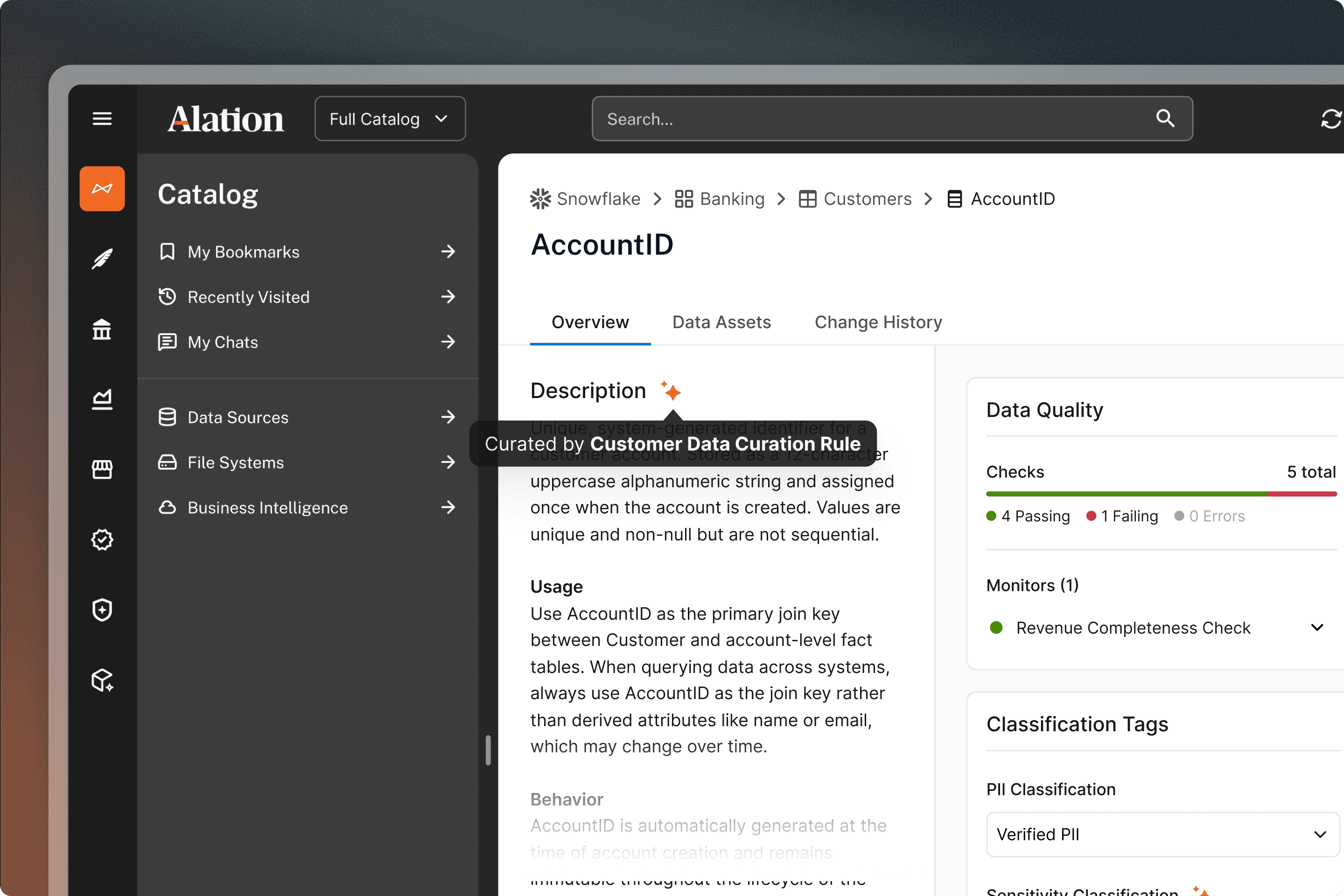Open Recently Visited
Image resolution: width=1344 pixels, height=896 pixels.
(308, 297)
